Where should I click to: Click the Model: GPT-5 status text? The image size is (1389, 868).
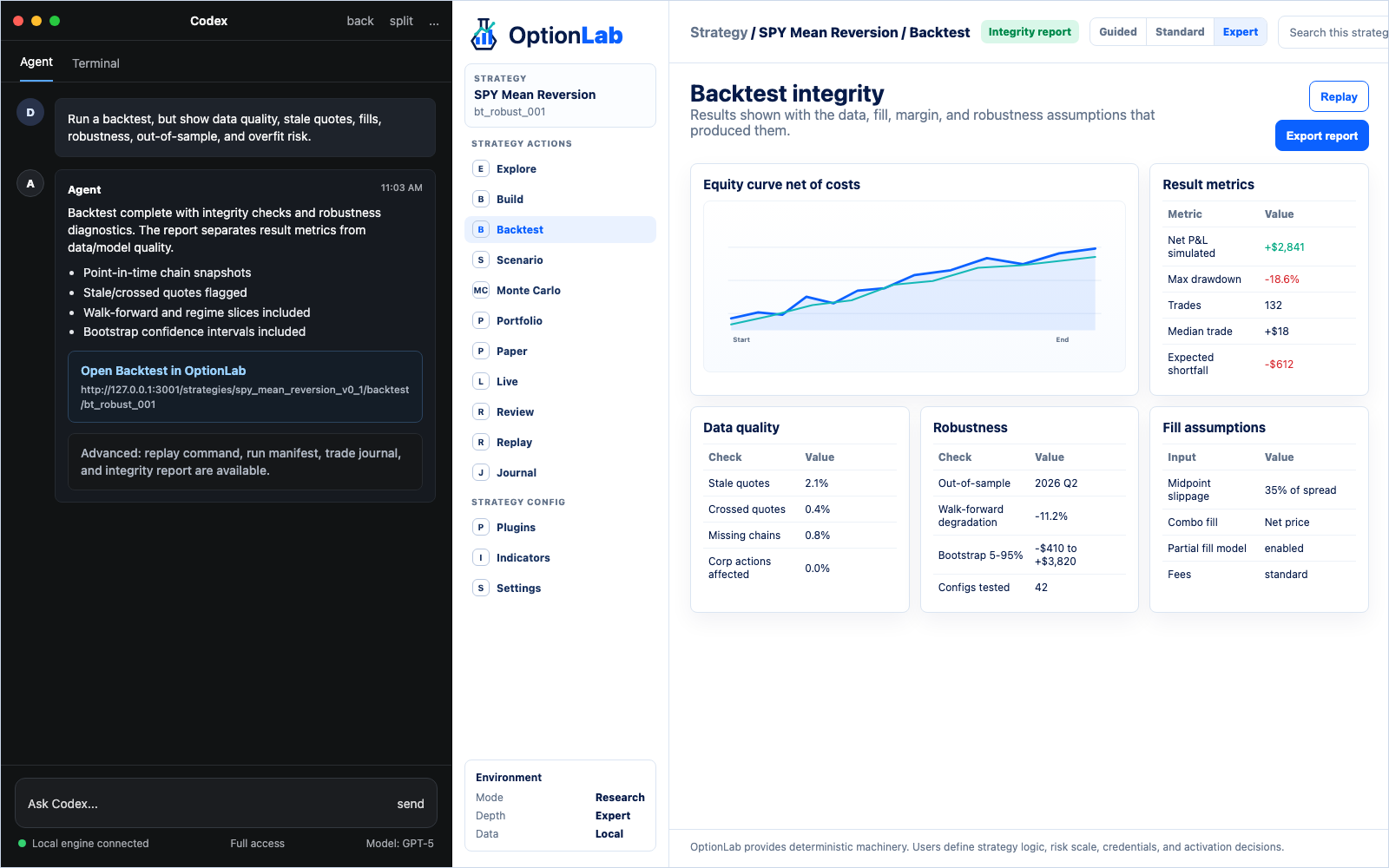(399, 843)
